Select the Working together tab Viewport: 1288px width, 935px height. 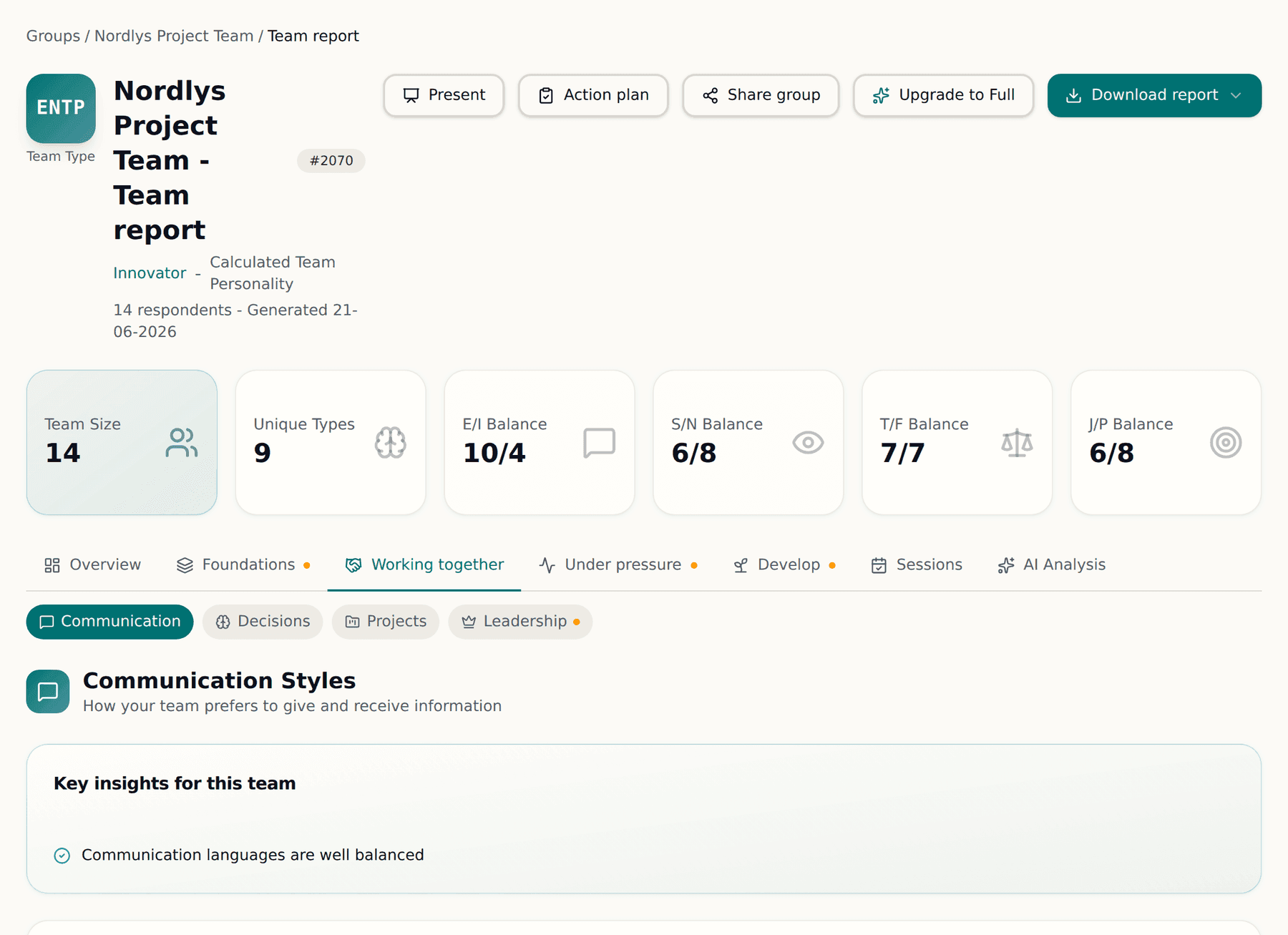coord(424,565)
